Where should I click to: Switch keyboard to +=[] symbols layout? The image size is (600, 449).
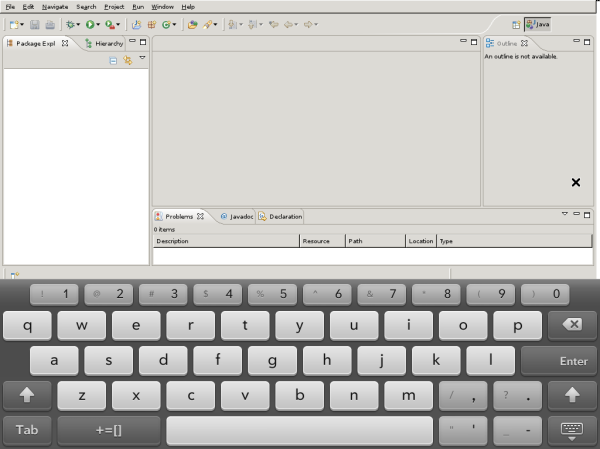coord(109,430)
